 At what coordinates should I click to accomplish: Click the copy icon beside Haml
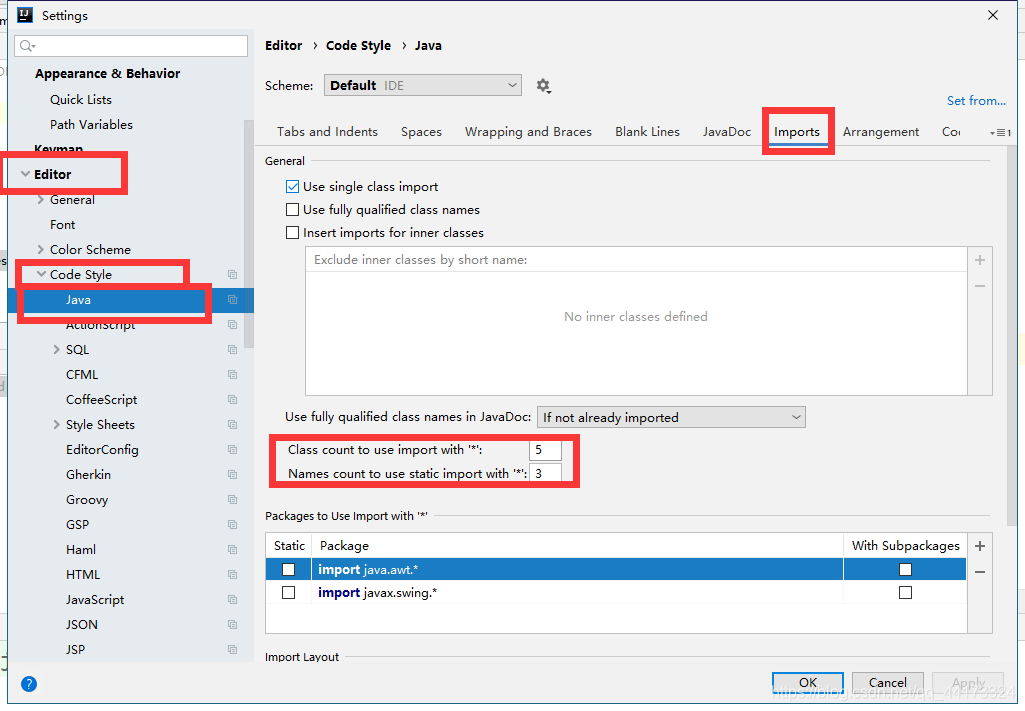[232, 550]
